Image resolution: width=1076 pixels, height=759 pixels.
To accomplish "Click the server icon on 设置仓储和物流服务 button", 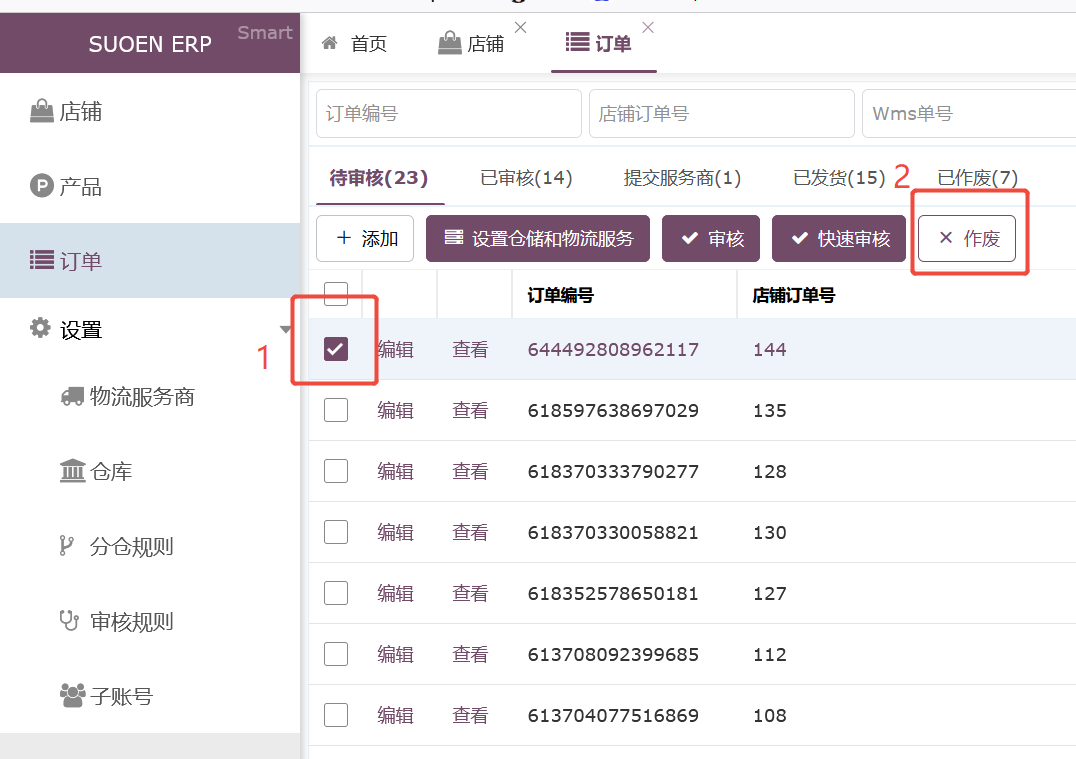I will tap(454, 237).
